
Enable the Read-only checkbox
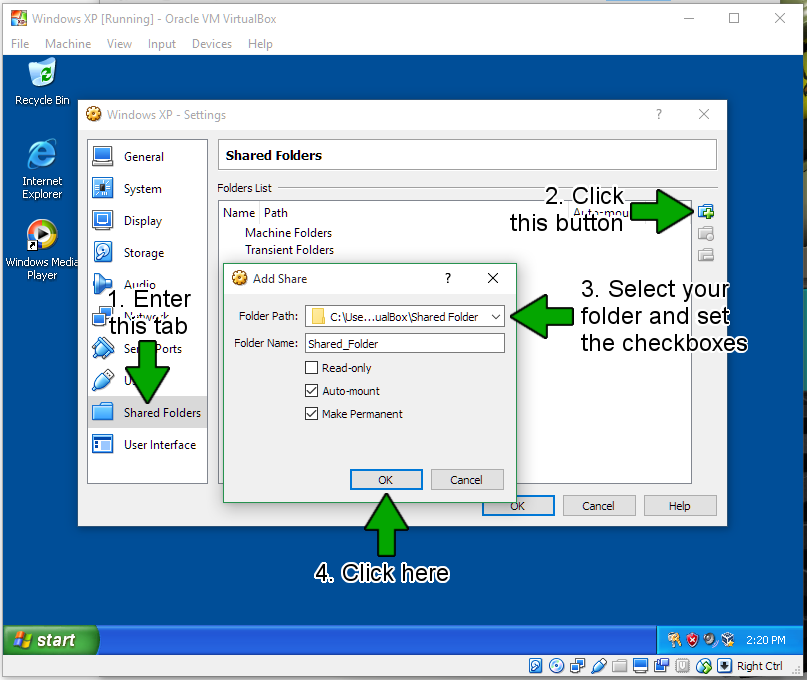click(311, 368)
